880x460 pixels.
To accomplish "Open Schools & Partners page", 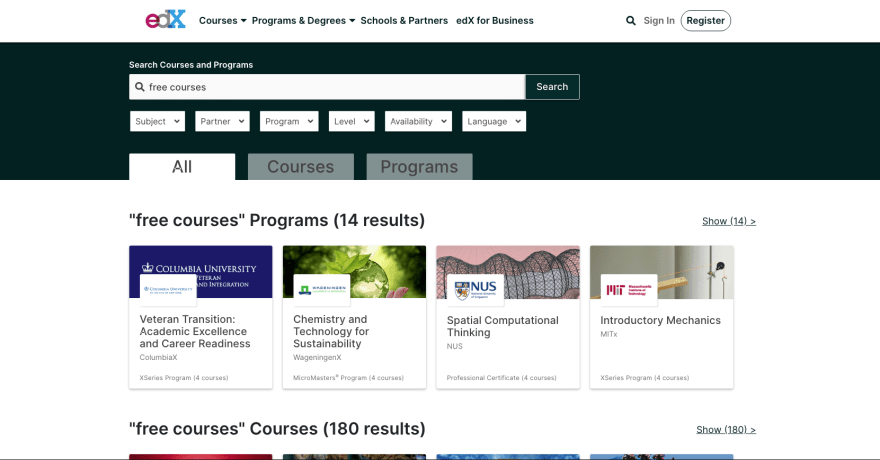I will click(404, 21).
